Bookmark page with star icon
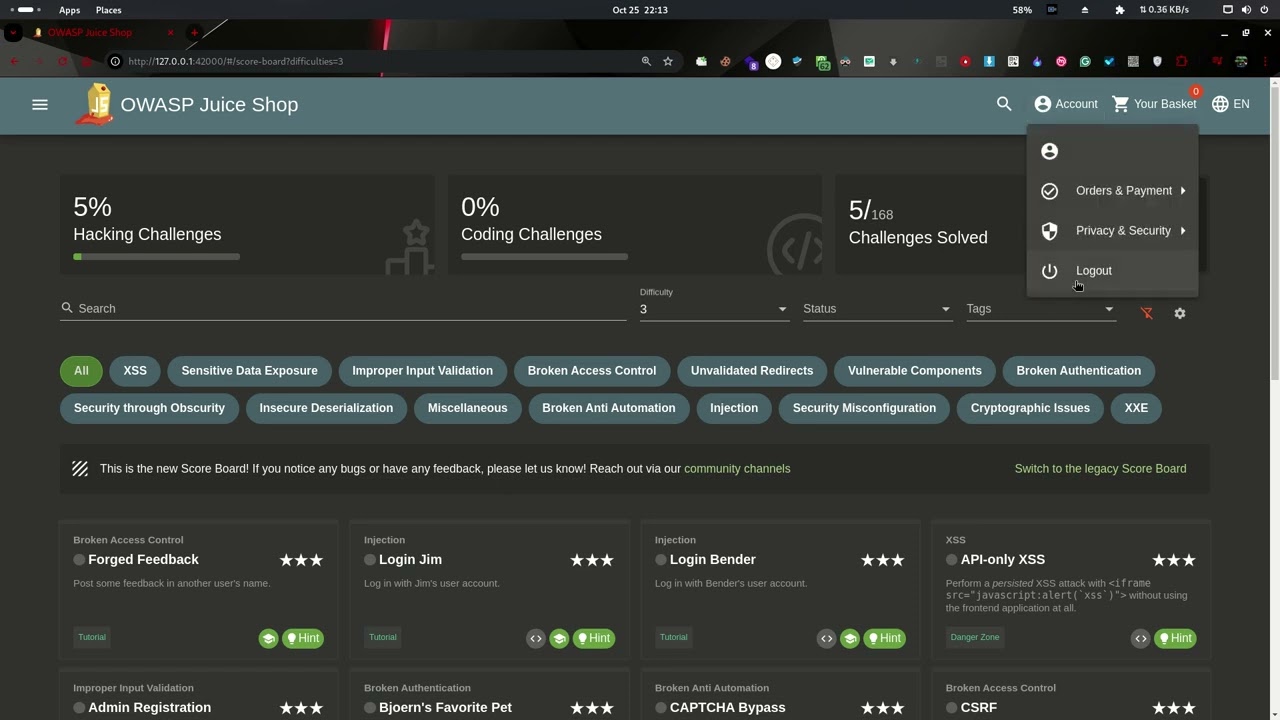Image resolution: width=1280 pixels, height=720 pixels. 668,61
